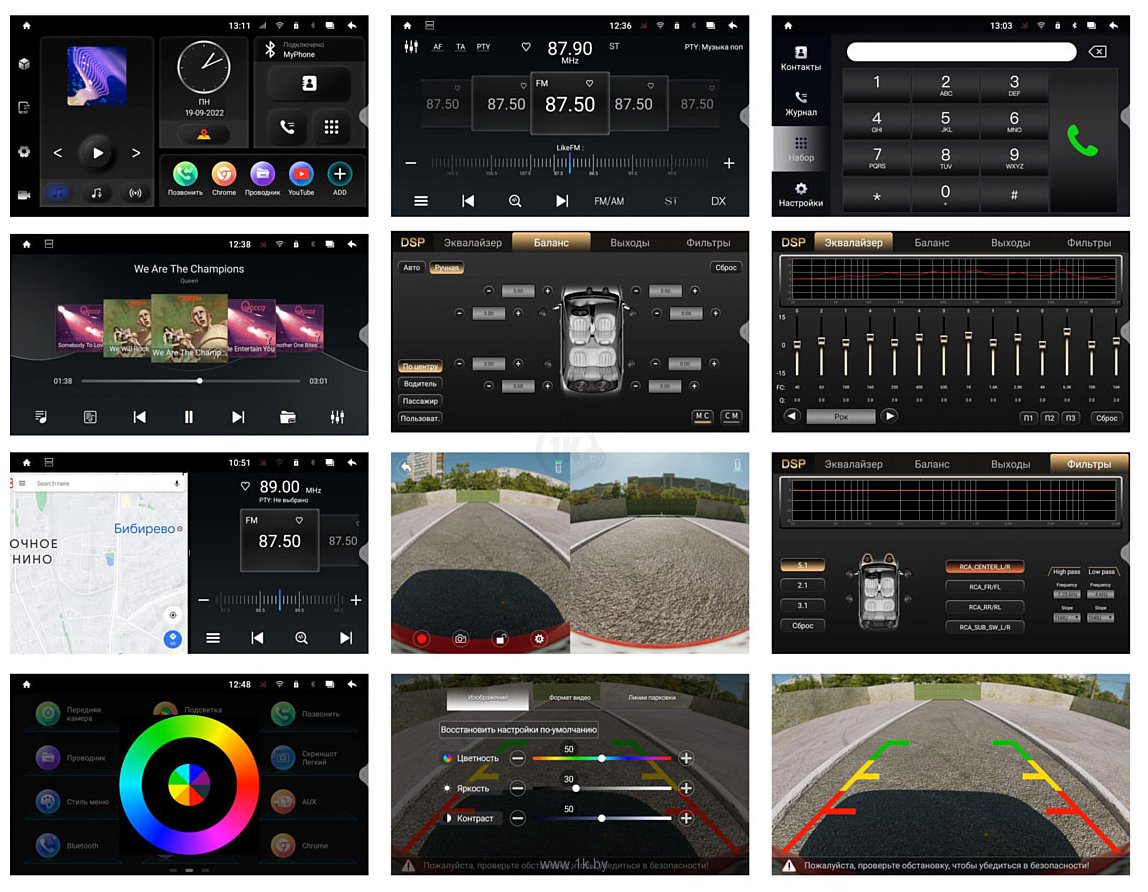Tap microphone icon in map search bar
Screen dimensions: 1148x892
(x=176, y=483)
